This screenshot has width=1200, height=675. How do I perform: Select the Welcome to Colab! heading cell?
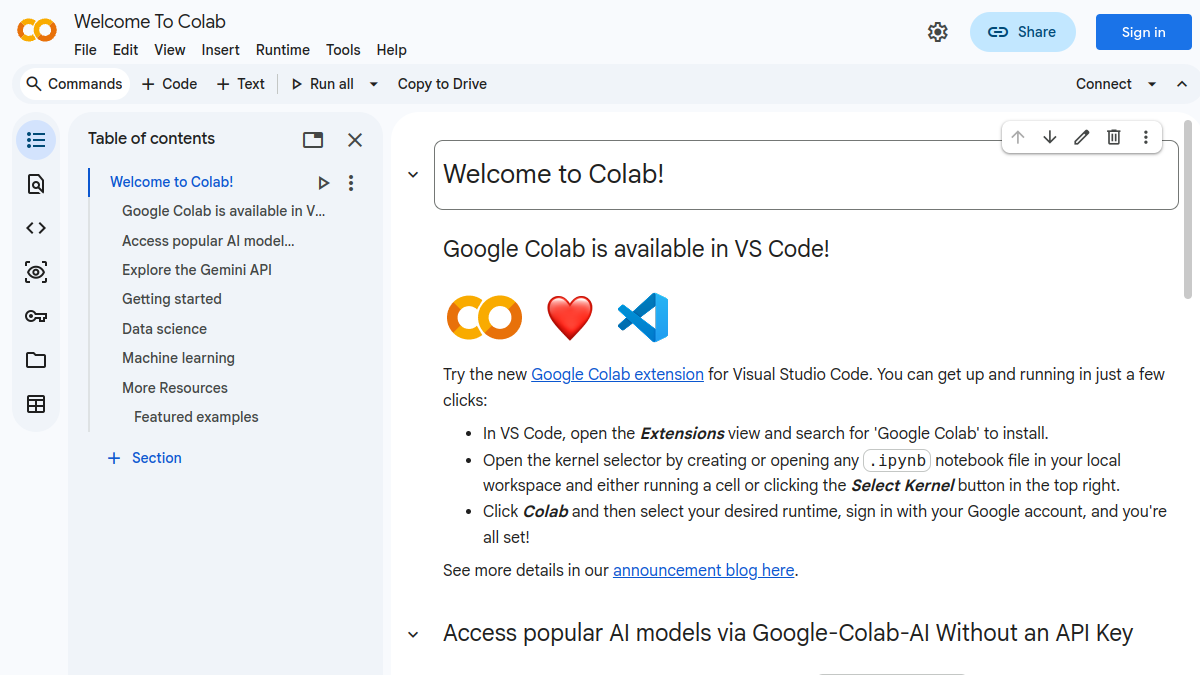click(x=806, y=175)
